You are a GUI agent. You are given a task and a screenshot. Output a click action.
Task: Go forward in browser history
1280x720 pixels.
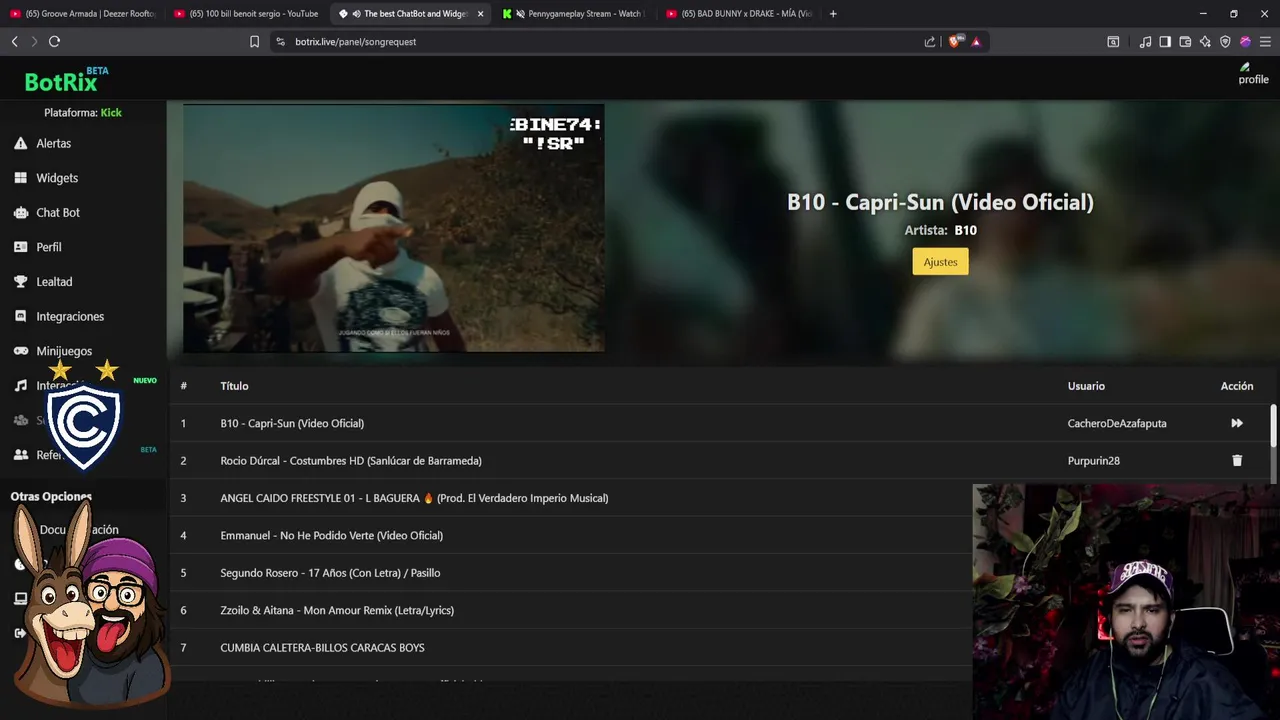34,41
